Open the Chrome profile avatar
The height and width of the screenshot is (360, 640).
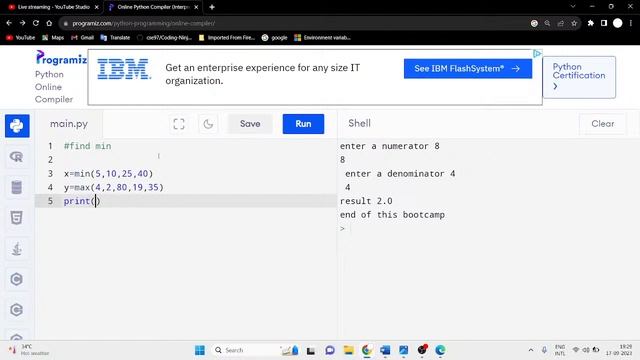tap(618, 23)
